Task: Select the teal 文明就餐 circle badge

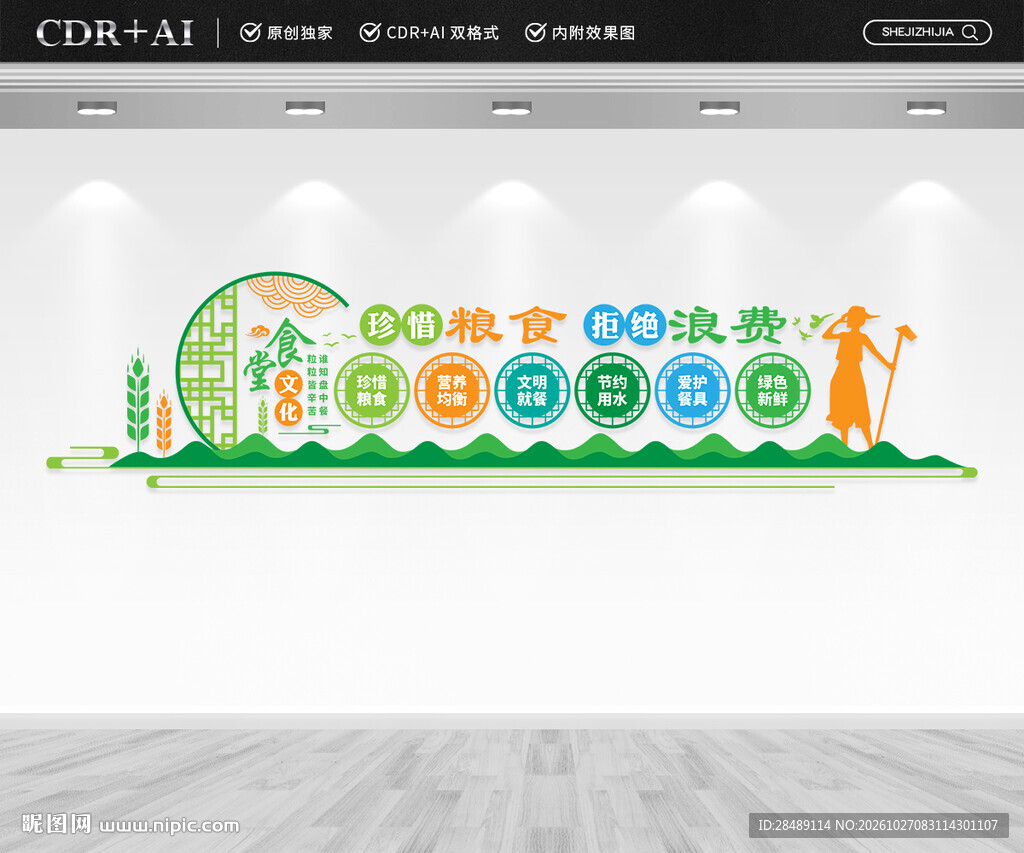Action: tap(532, 390)
